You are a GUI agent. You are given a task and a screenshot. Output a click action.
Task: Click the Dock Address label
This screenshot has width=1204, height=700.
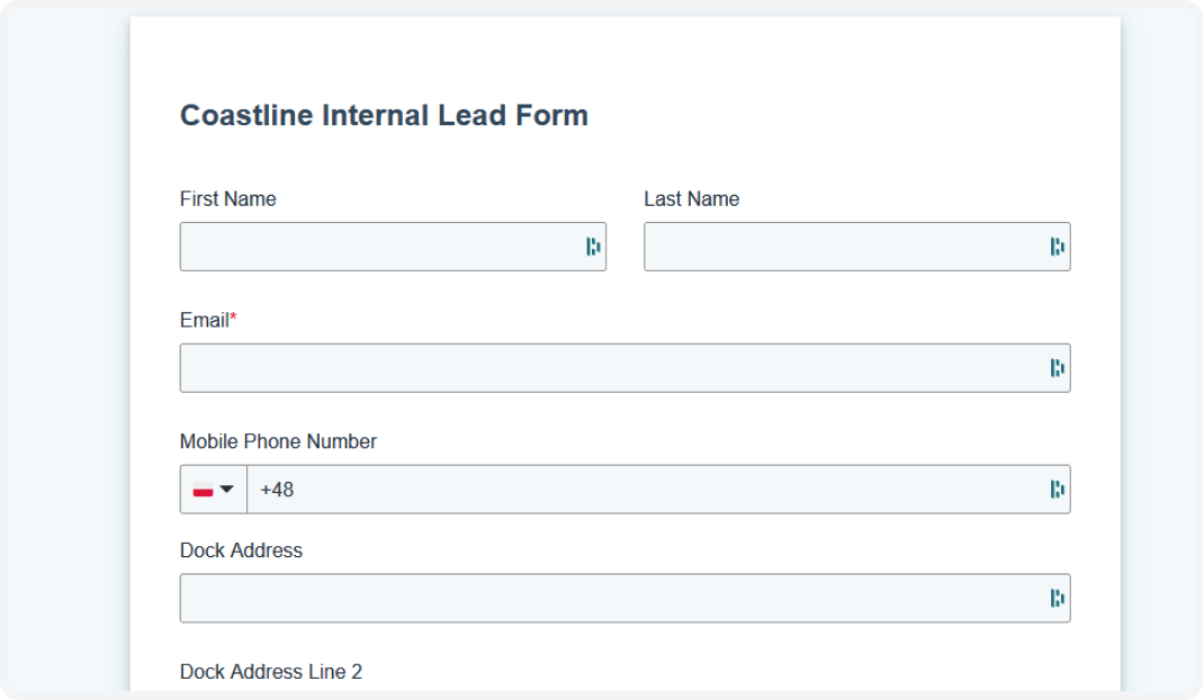241,550
